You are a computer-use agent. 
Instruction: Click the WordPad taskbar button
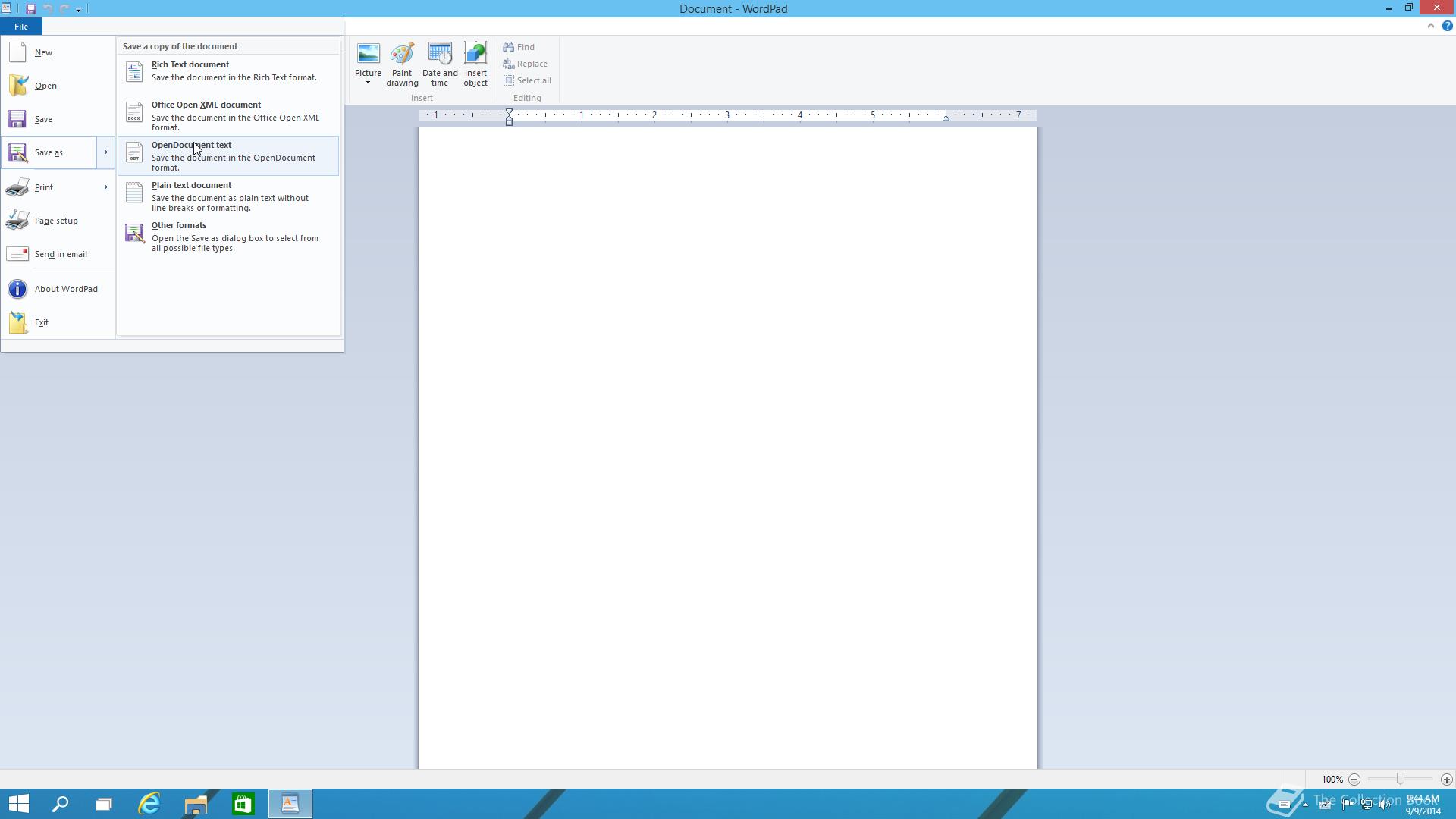(290, 804)
